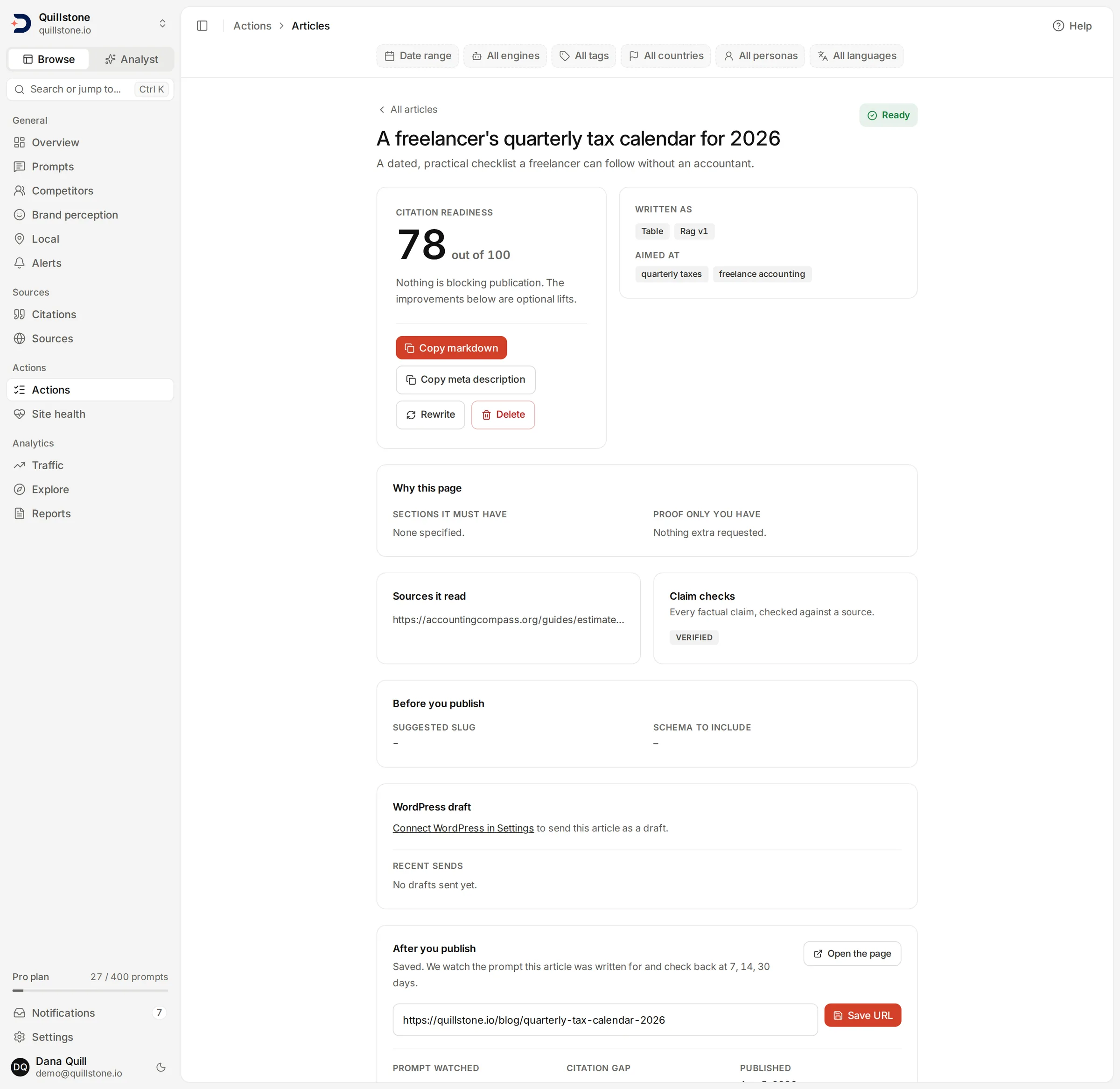Open the All engines filter
Image resolution: width=1120 pixels, height=1089 pixels.
tap(505, 56)
